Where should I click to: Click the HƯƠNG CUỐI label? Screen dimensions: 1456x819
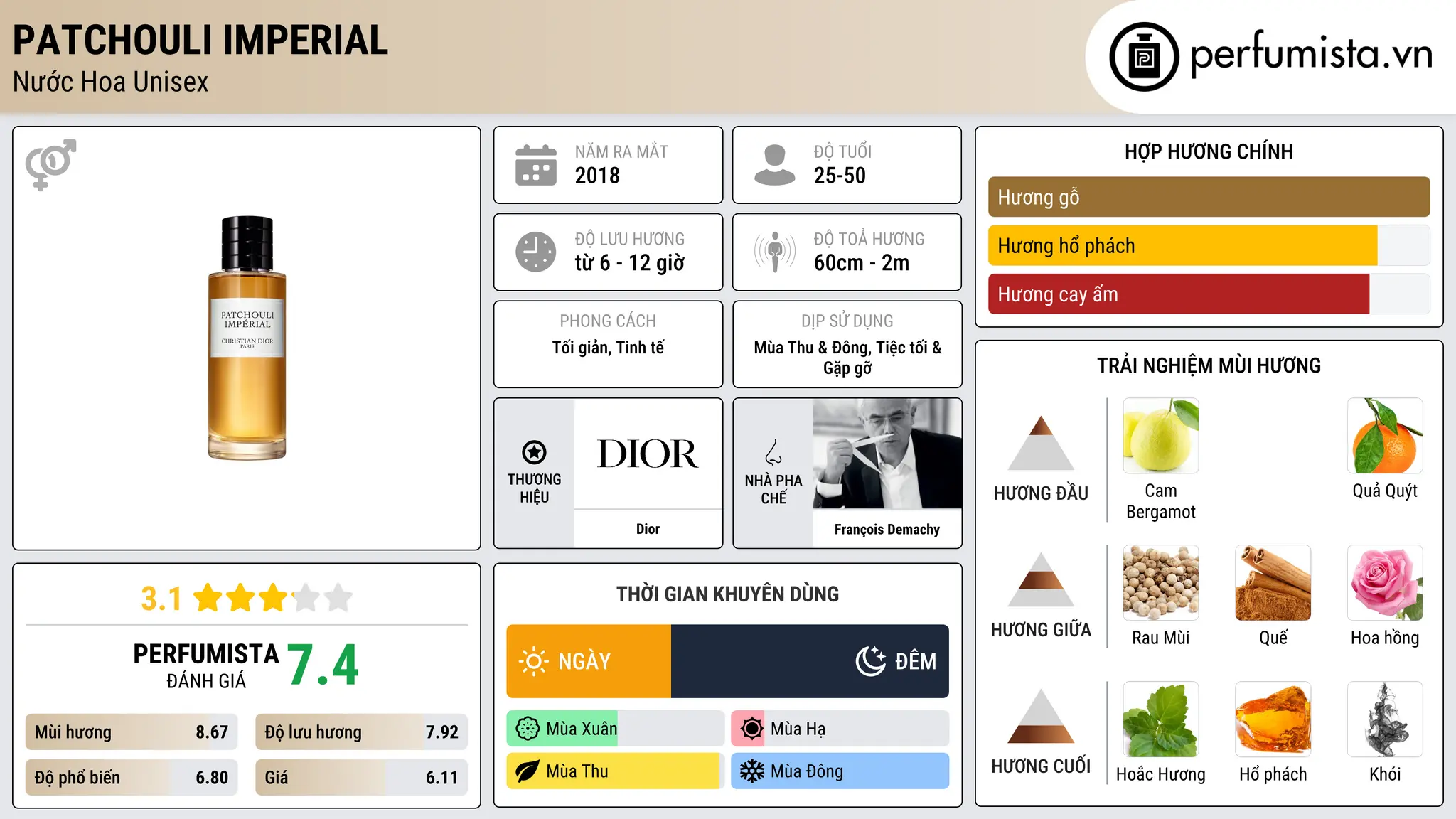coord(1041,766)
